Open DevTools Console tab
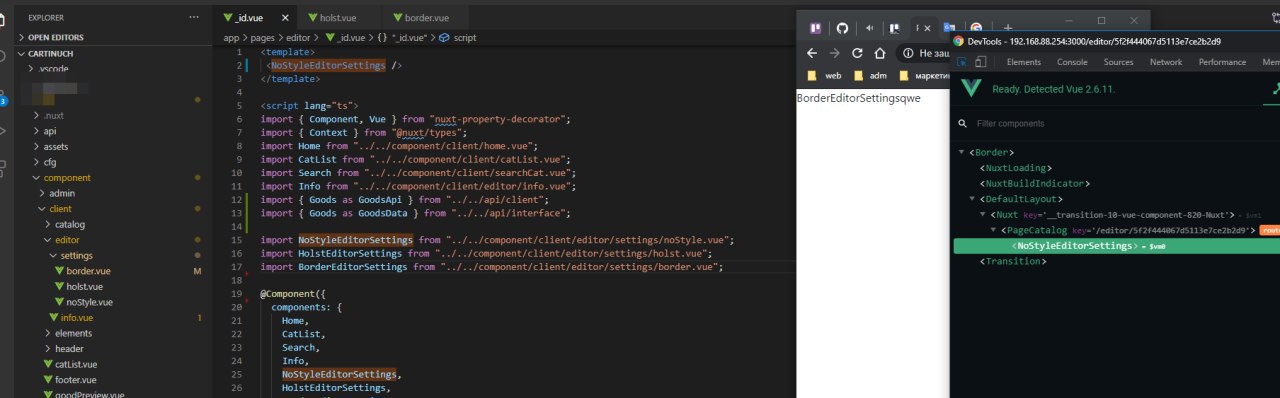Viewport: 1280px width, 398px height. coord(1072,62)
